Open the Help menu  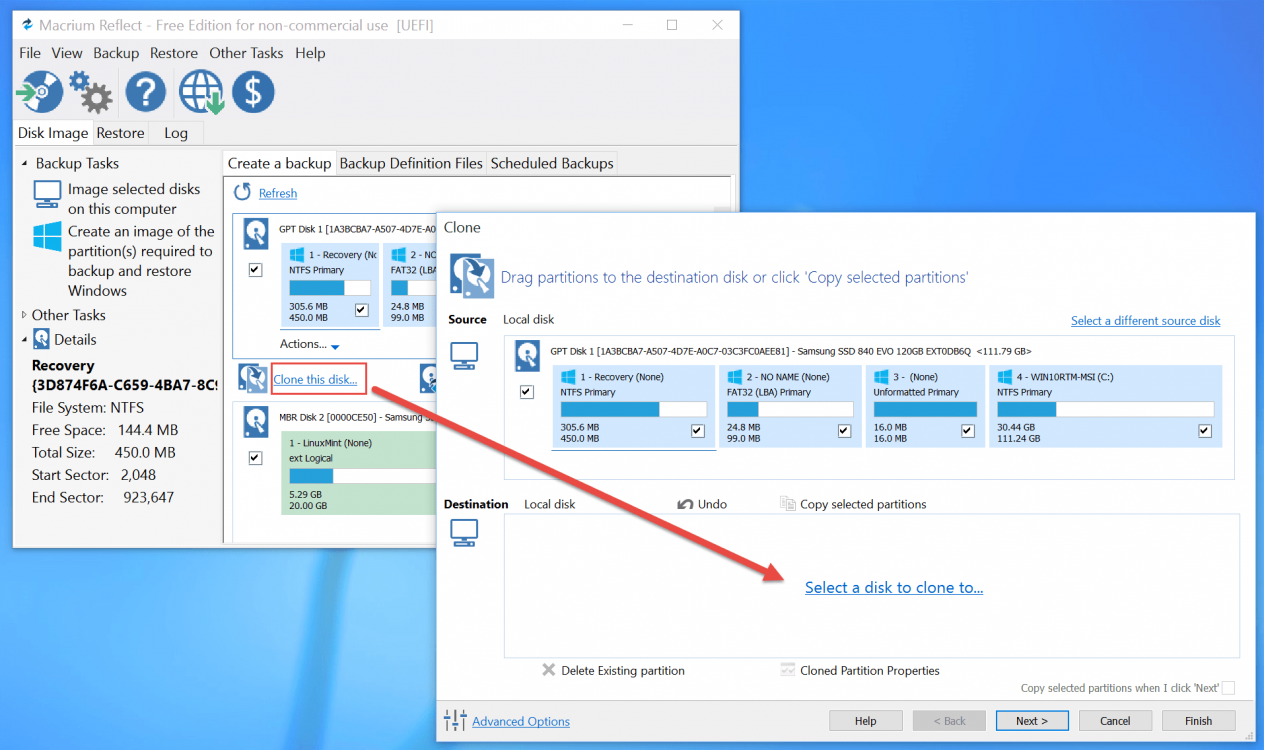[310, 53]
